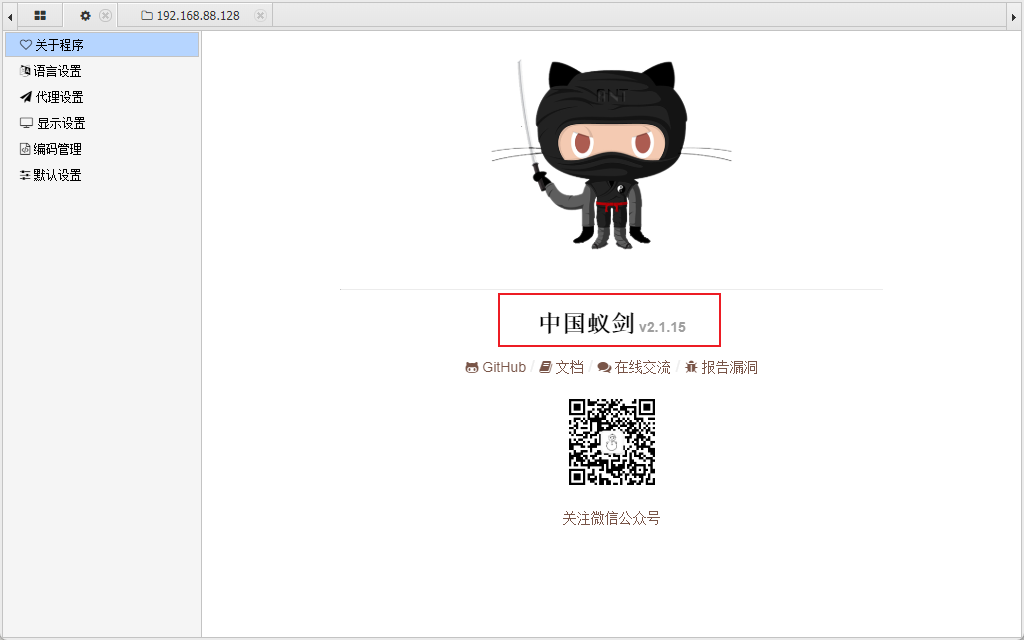Open the 在线交流 online chat link

pos(633,368)
